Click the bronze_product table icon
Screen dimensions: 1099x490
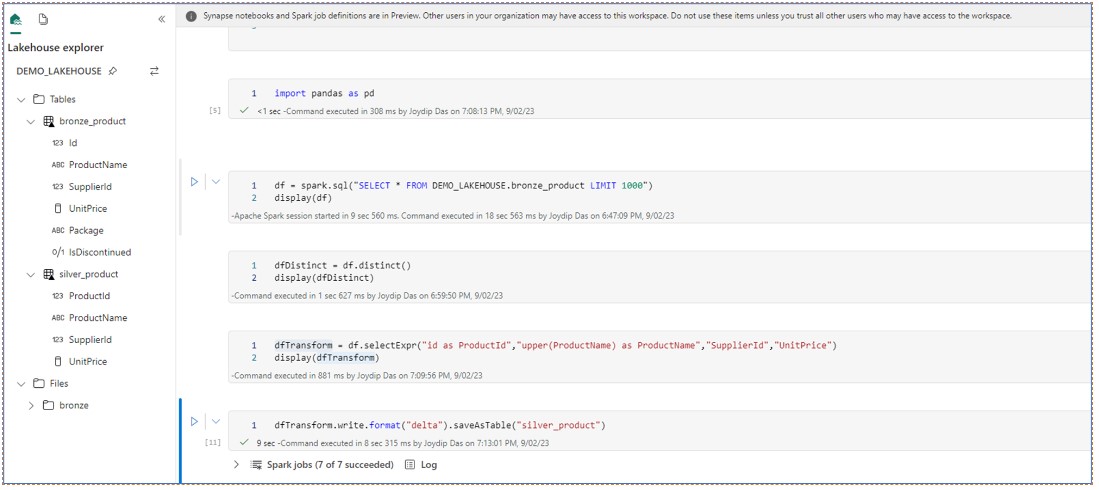point(48,121)
